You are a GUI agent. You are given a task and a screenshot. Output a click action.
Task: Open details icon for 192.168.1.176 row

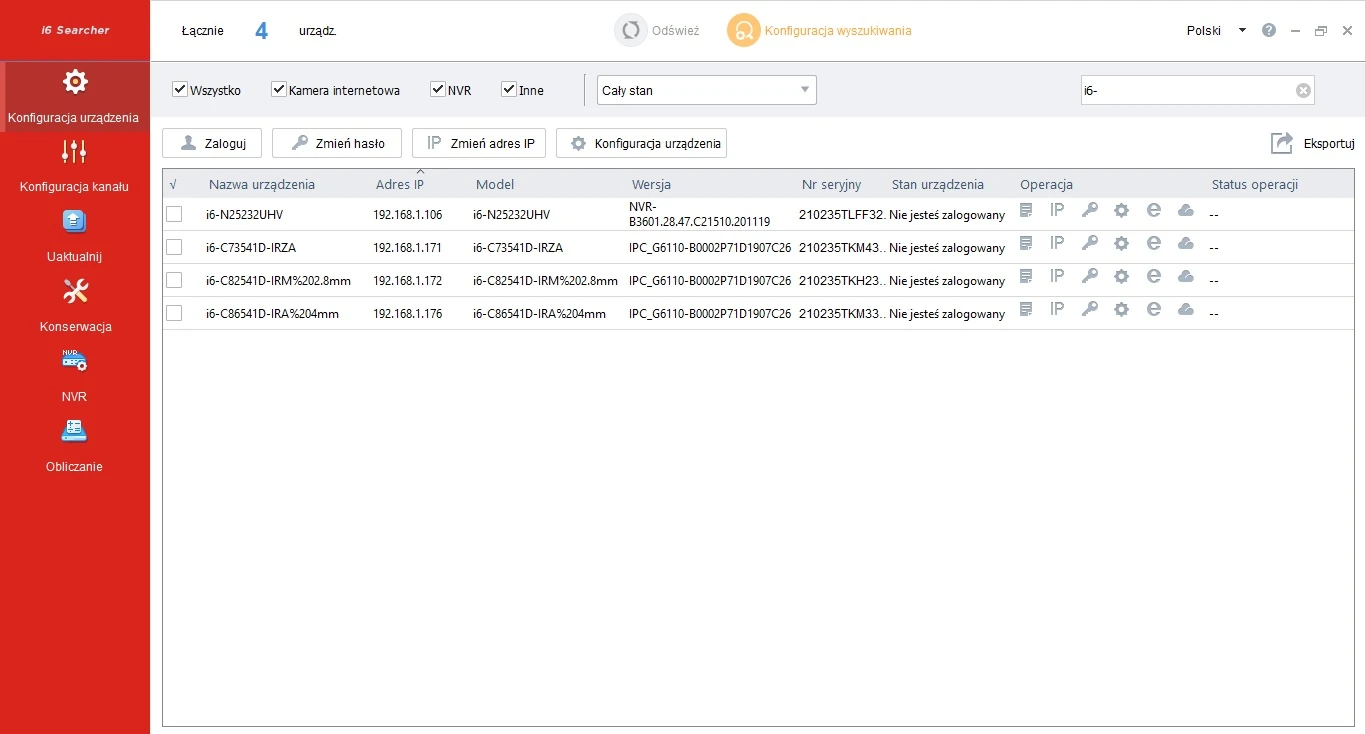point(1026,309)
